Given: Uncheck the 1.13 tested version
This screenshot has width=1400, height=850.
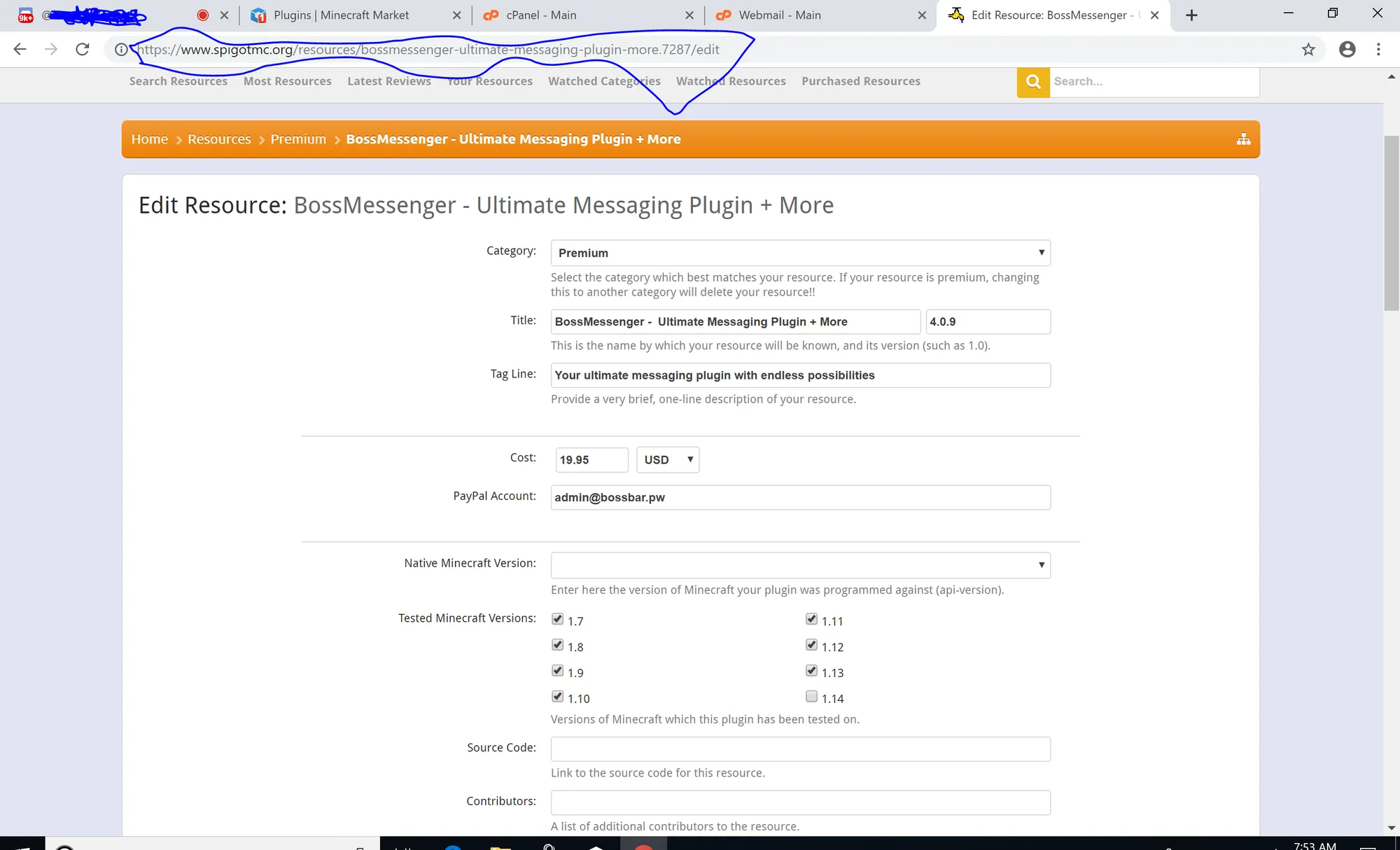Looking at the screenshot, I should (811, 671).
